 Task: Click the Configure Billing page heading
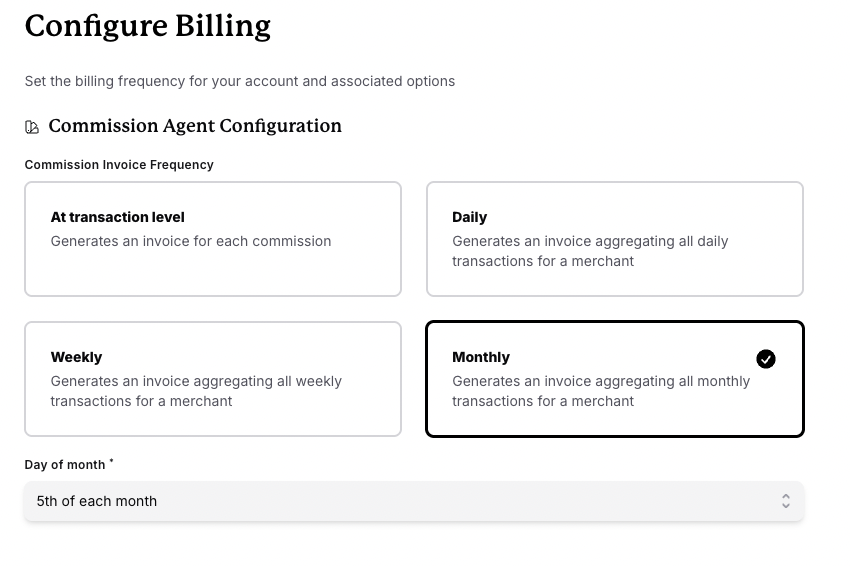(147, 26)
